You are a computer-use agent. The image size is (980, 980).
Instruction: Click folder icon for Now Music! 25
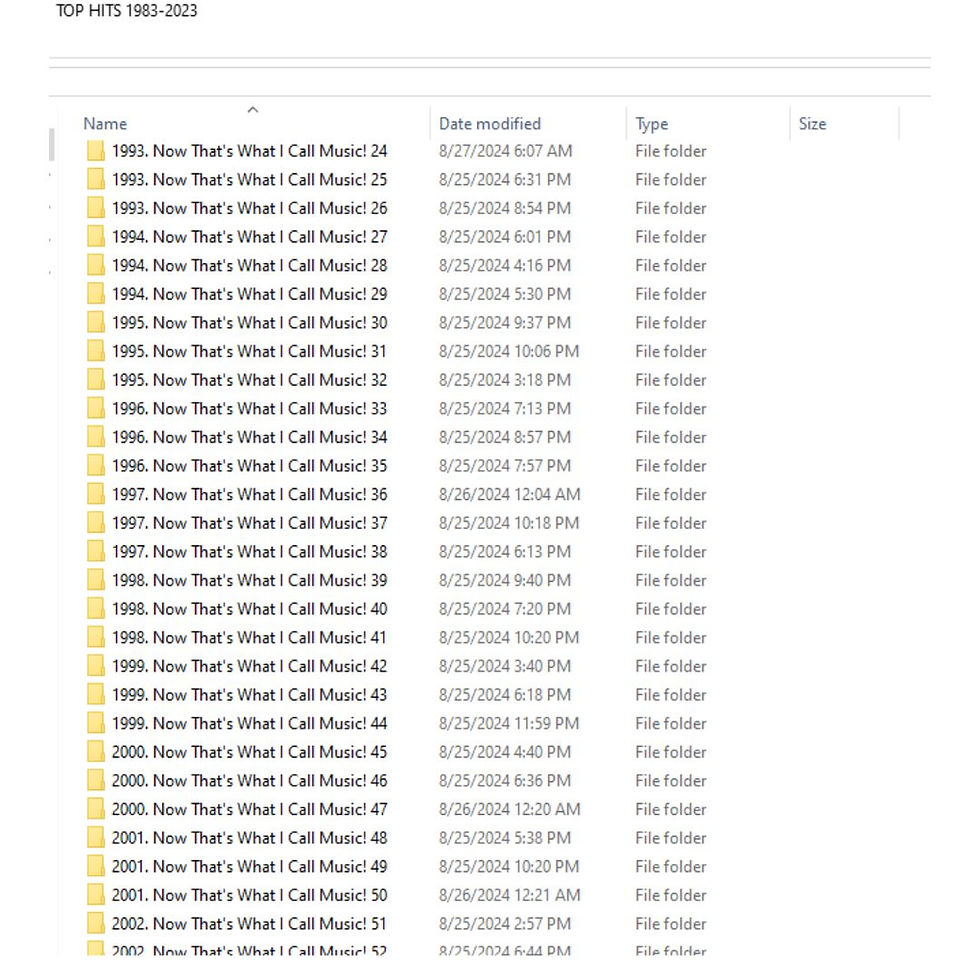[96, 180]
